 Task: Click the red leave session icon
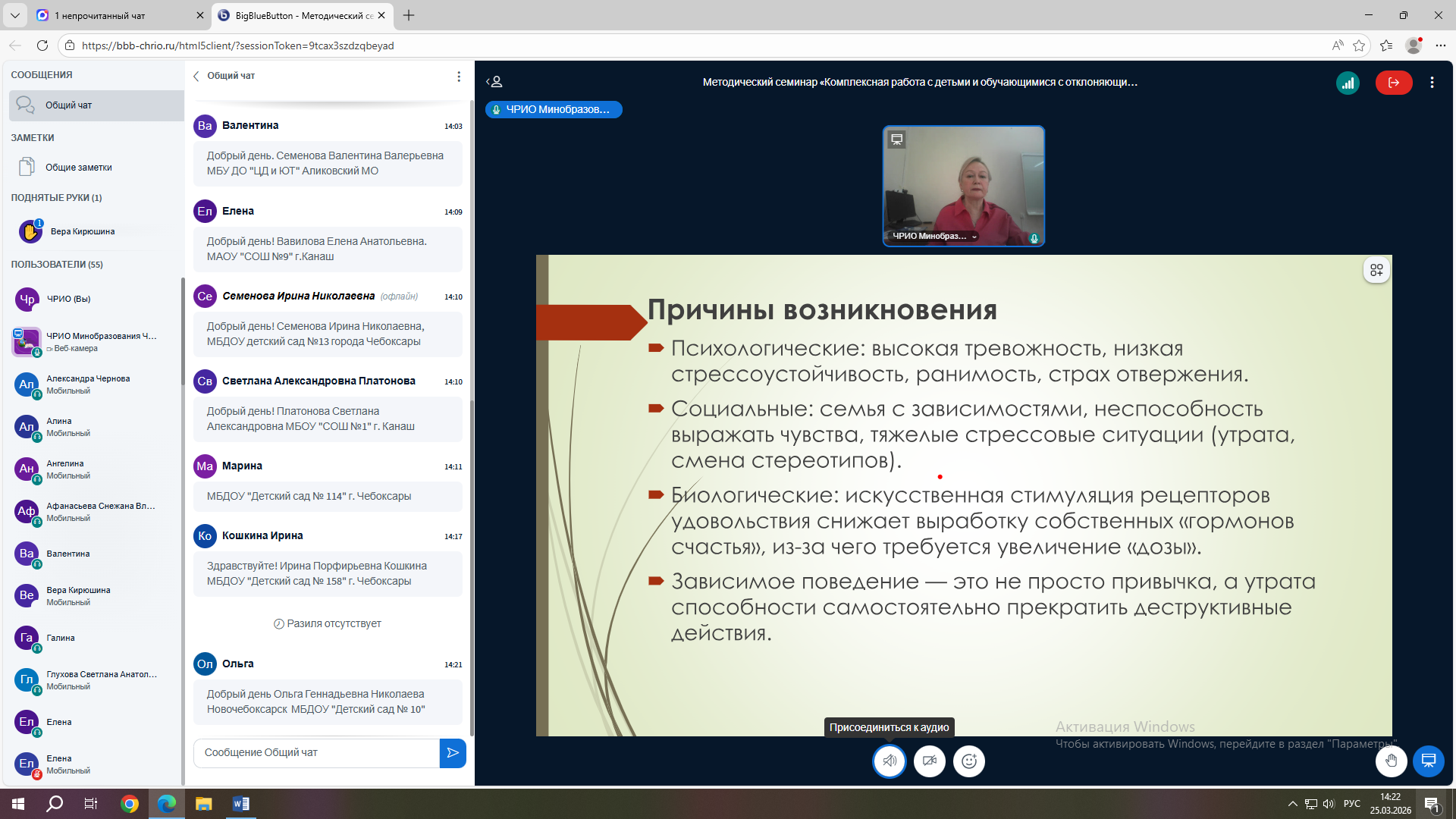(x=1394, y=83)
